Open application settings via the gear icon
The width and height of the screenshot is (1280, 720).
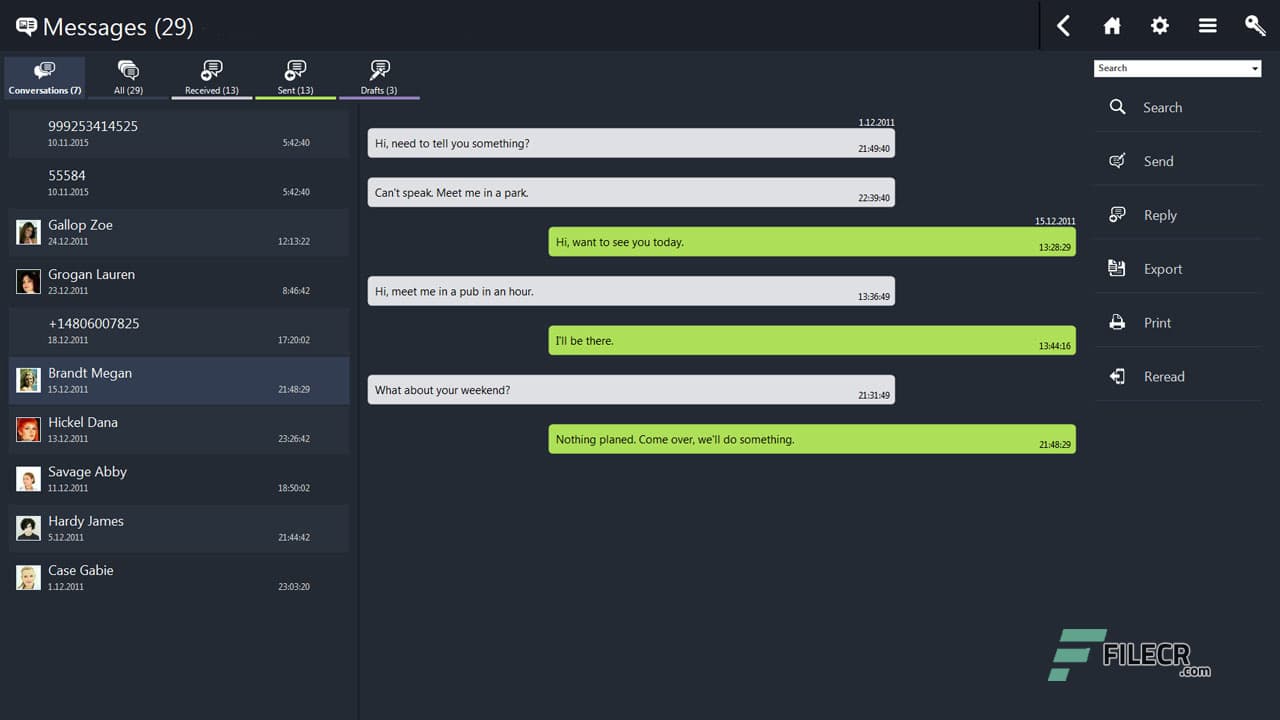1159,25
